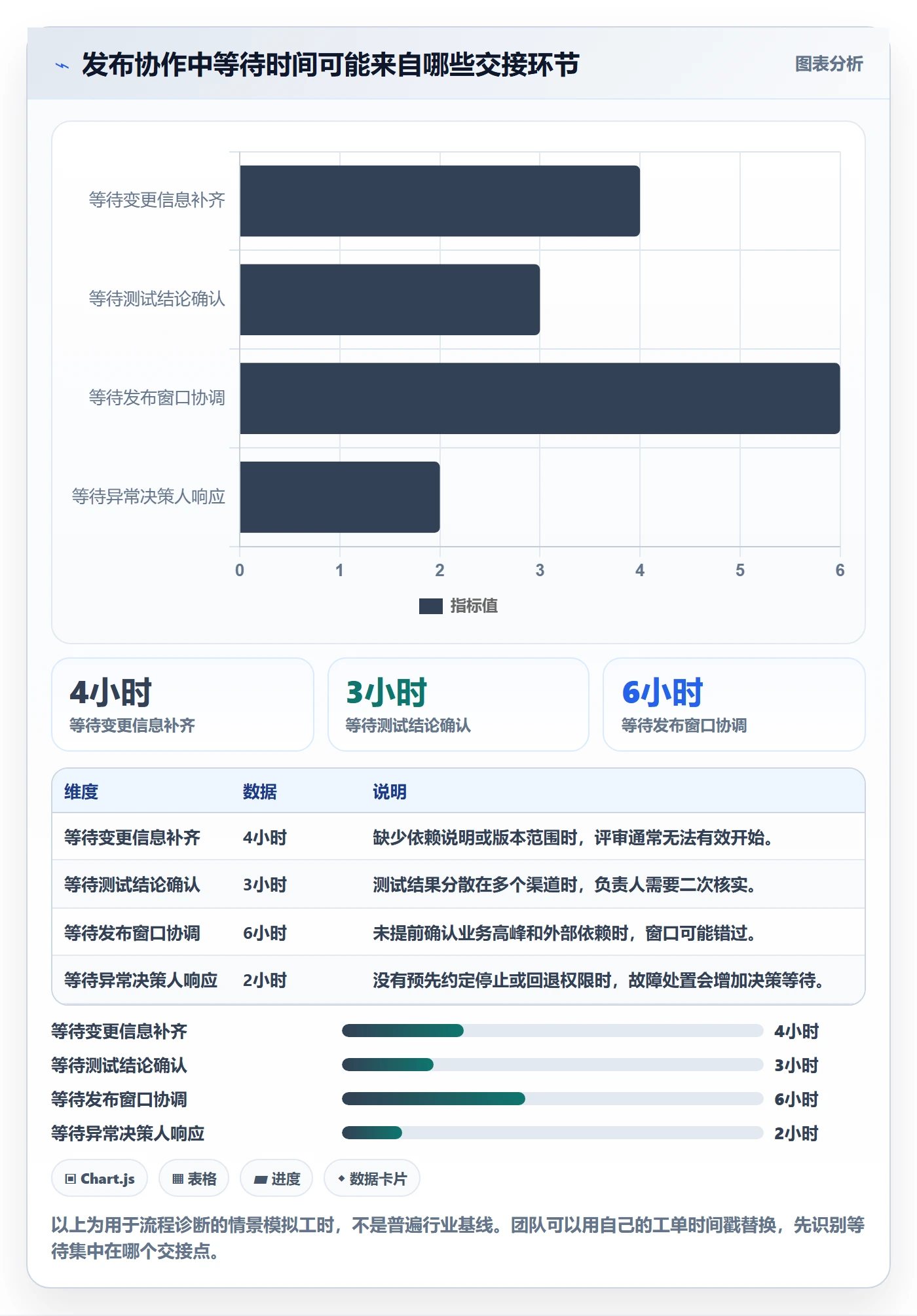Viewport: 917px width, 1316px height.
Task: Click the 6小时 cell in the table
Action: [265, 933]
